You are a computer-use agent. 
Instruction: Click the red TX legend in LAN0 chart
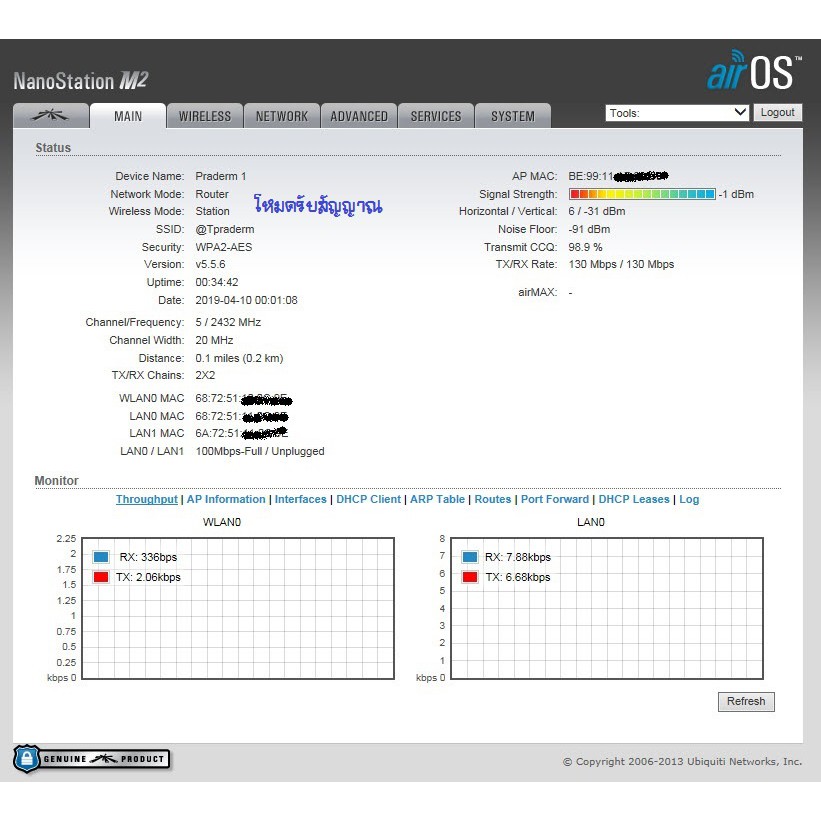(x=470, y=577)
